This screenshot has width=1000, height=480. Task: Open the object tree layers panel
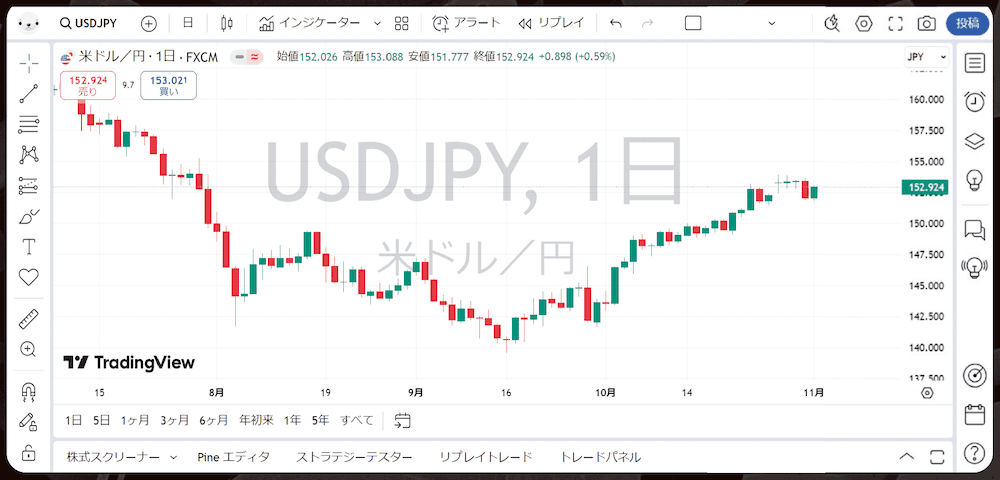(x=974, y=141)
